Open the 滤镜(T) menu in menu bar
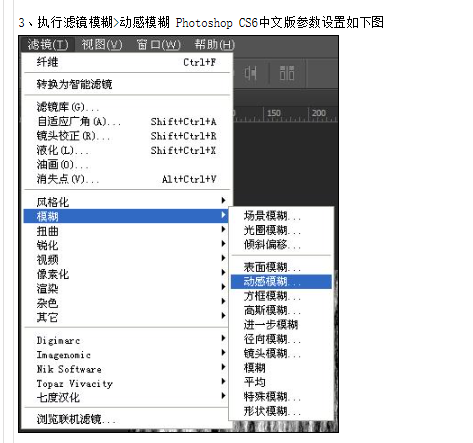Image resolution: width=473 pixels, height=443 pixels. tap(48, 45)
